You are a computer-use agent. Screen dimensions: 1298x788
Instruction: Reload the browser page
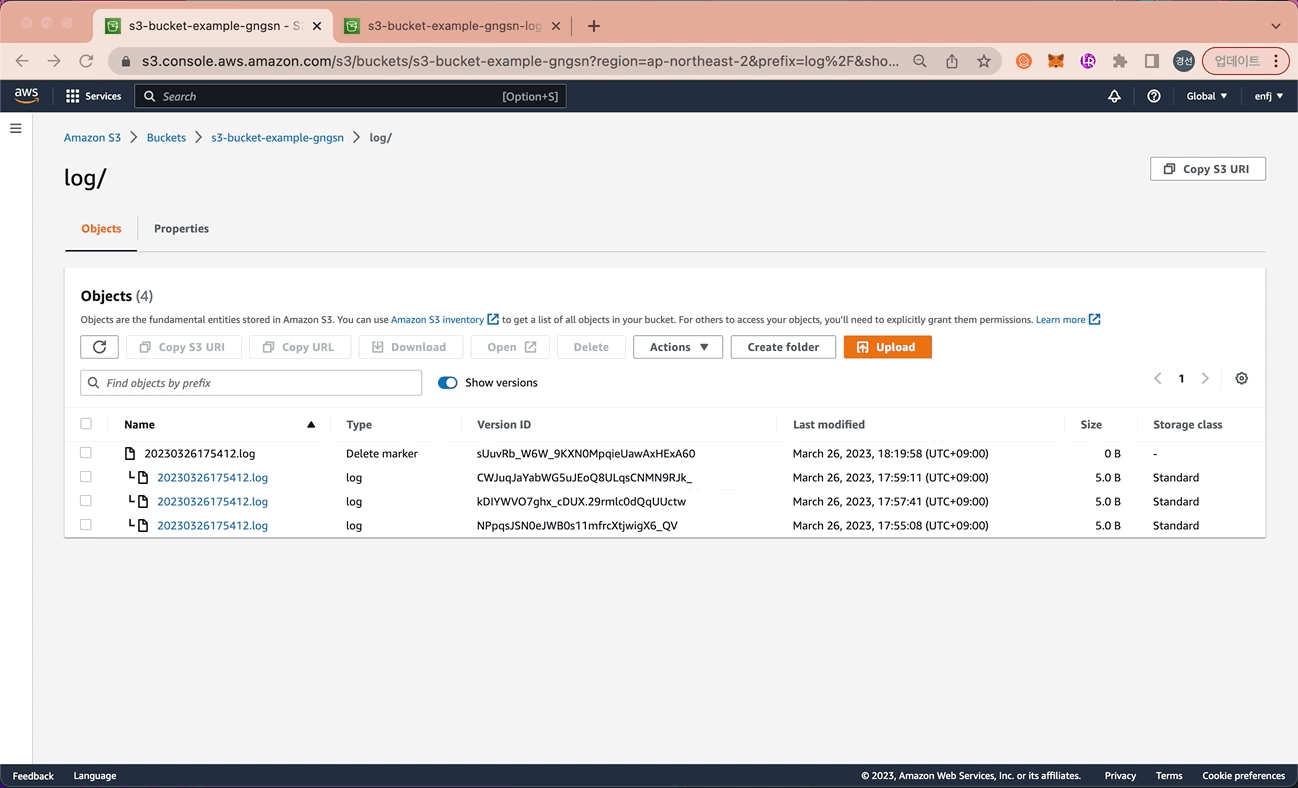[86, 61]
